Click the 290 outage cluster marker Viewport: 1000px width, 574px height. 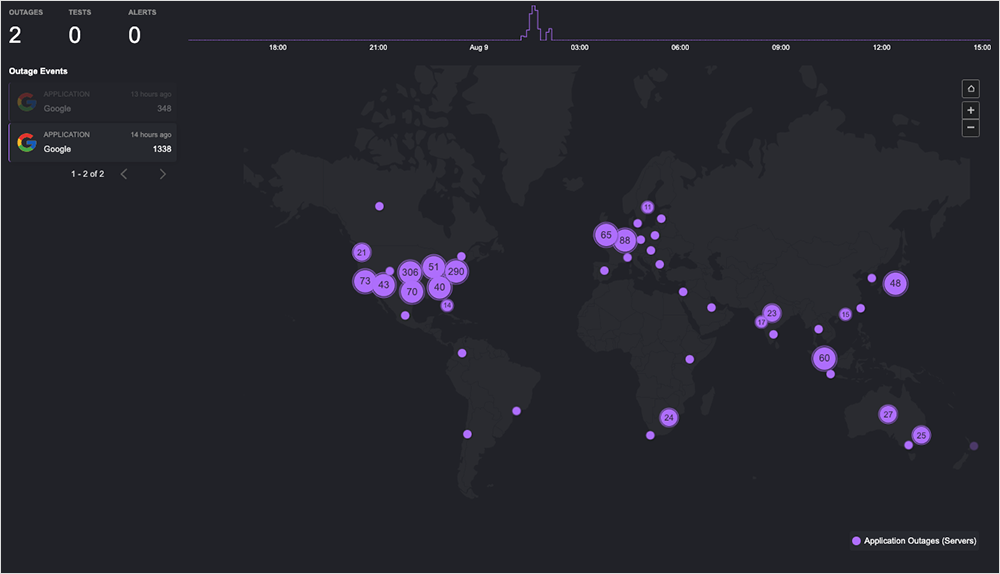click(456, 271)
